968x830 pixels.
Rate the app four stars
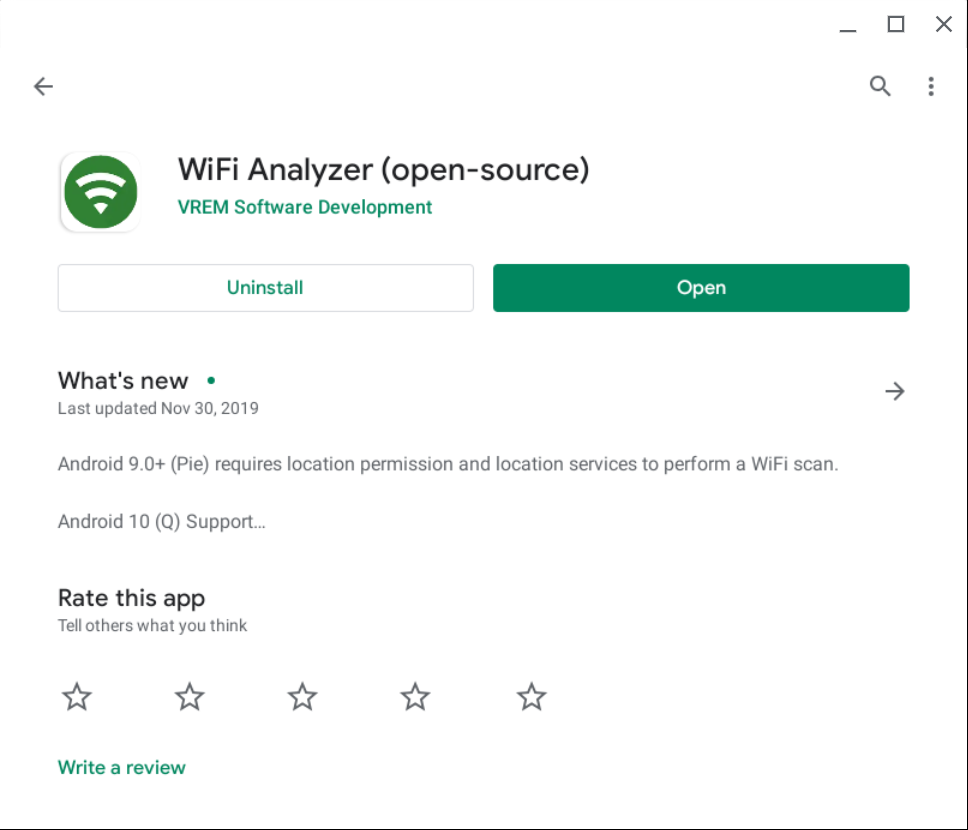[415, 697]
